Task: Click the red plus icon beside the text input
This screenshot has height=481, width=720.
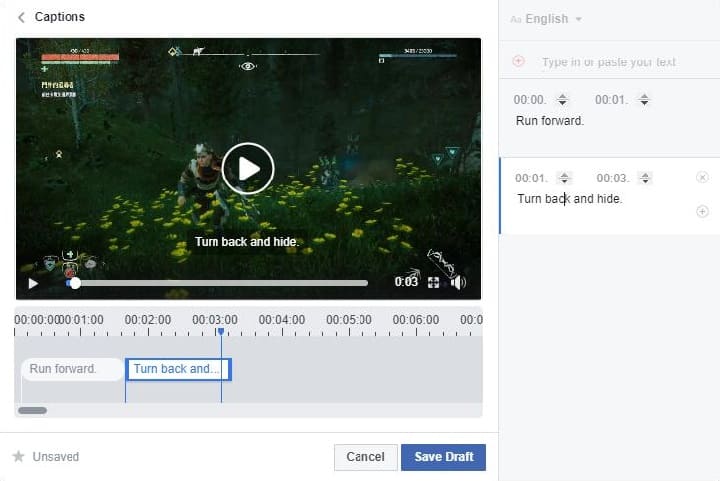Action: click(518, 62)
